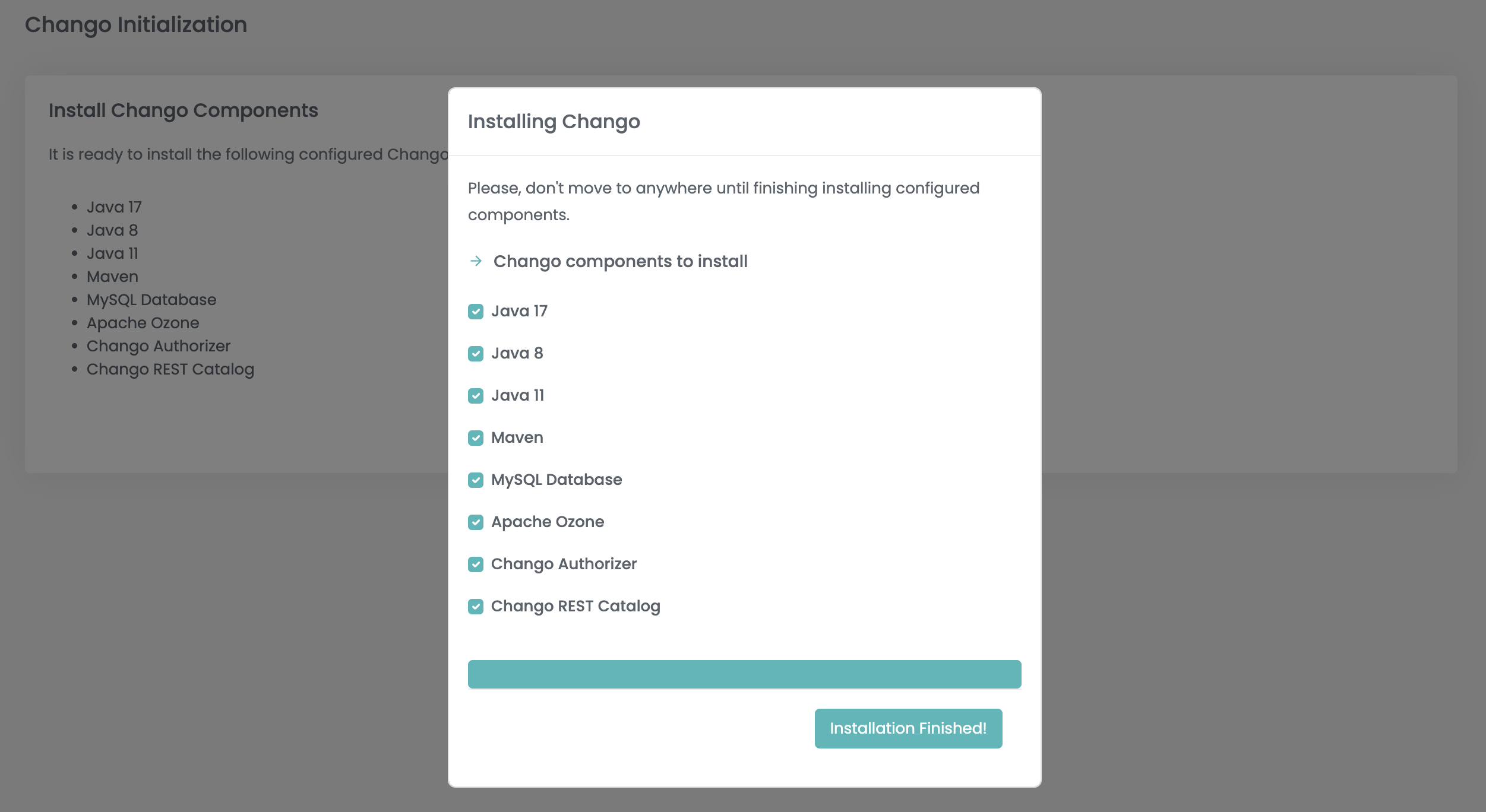Image resolution: width=1486 pixels, height=812 pixels.
Task: Click the Install Chango Components heading
Action: tap(184, 110)
